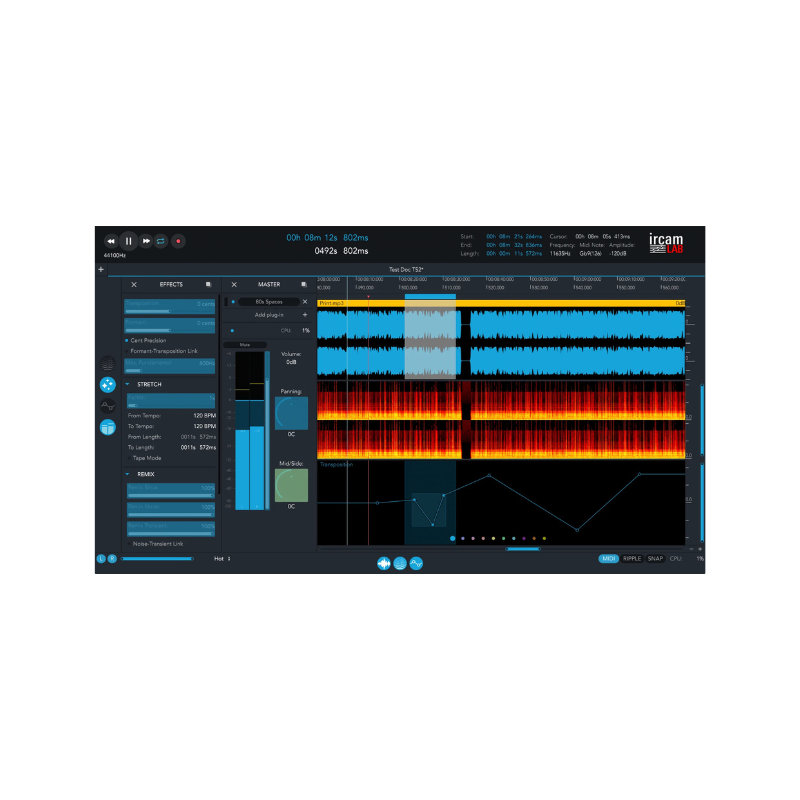Toggle SNAP mode
Viewport: 800px width, 800px height.
[655, 559]
